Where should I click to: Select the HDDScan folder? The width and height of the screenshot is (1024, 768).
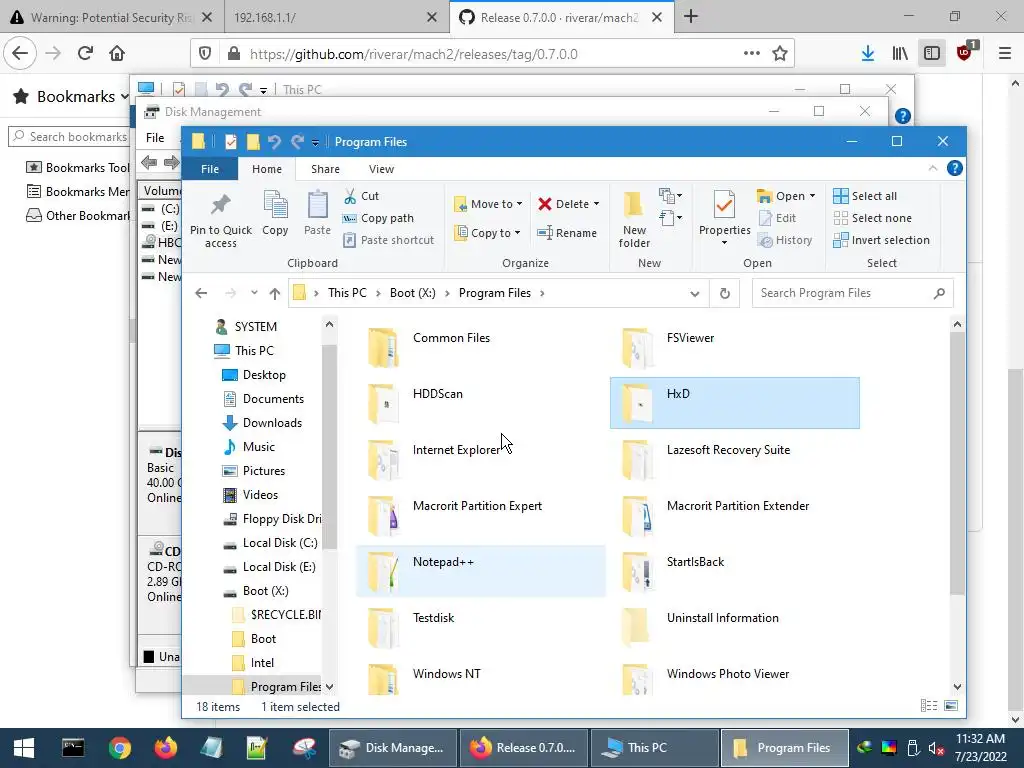pos(480,403)
